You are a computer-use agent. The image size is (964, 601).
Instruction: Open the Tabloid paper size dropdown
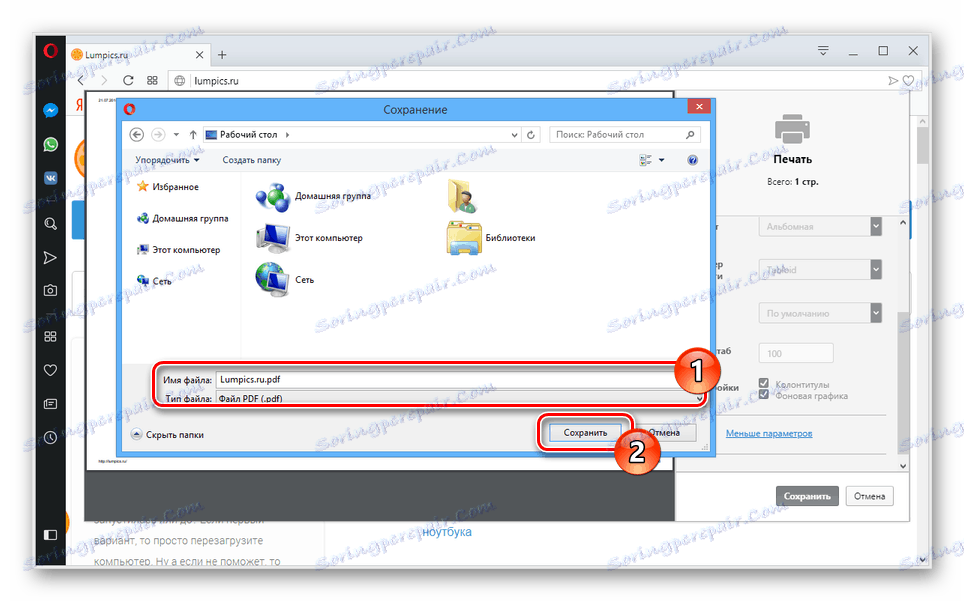click(x=820, y=269)
